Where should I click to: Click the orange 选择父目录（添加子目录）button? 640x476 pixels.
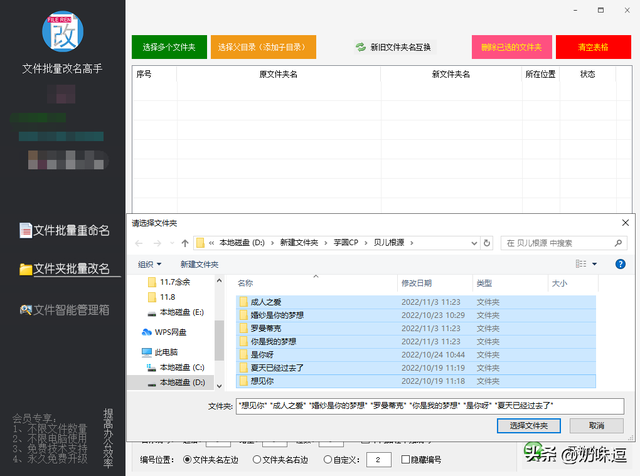pyautogui.click(x=263, y=47)
